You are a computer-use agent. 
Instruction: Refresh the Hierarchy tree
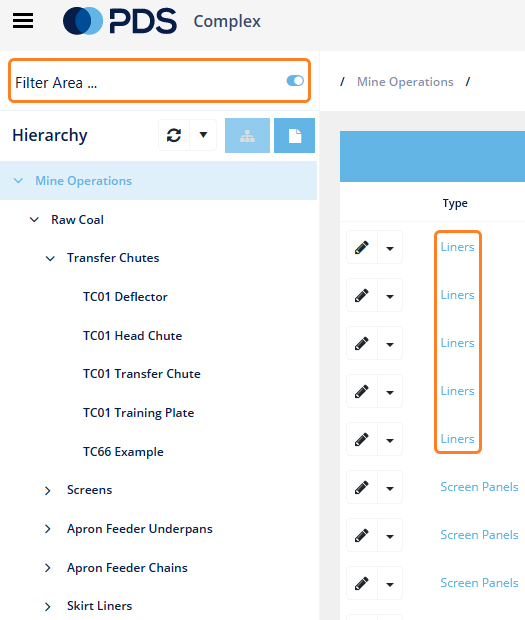pos(174,135)
